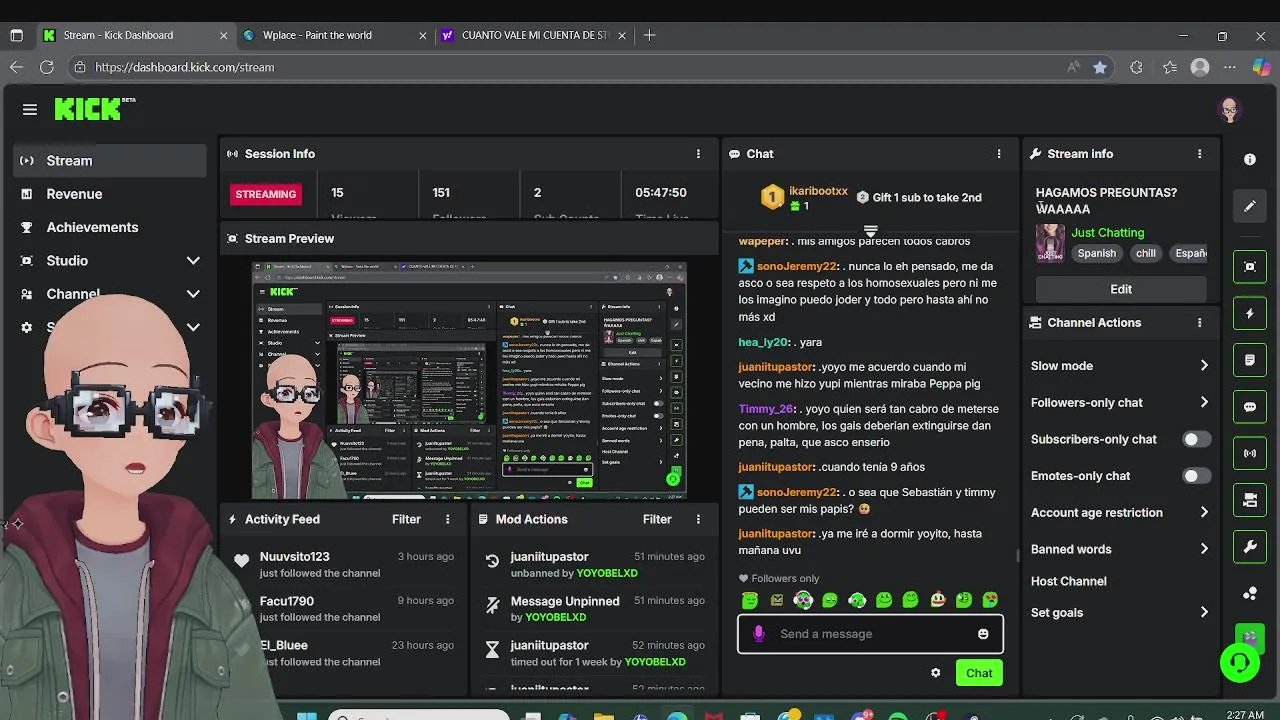The width and height of the screenshot is (1280, 720).
Task: Open Activity Feed three-dot menu
Action: (447, 519)
